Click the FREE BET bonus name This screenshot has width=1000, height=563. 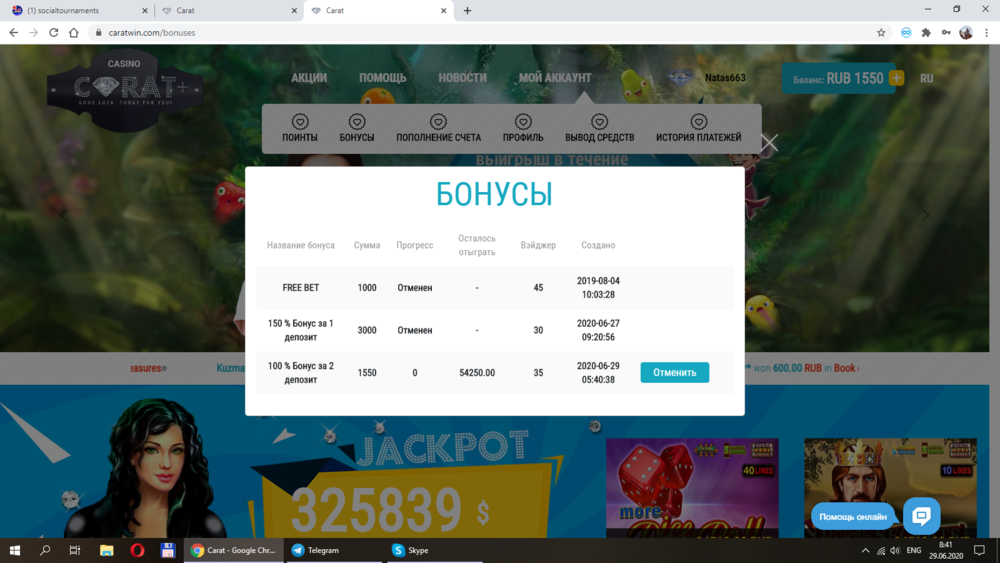tap(300, 288)
